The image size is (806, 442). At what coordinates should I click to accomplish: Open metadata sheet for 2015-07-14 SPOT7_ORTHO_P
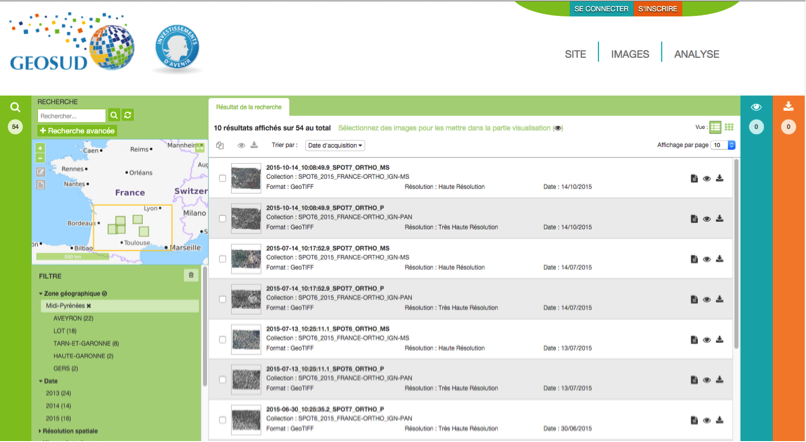(694, 299)
